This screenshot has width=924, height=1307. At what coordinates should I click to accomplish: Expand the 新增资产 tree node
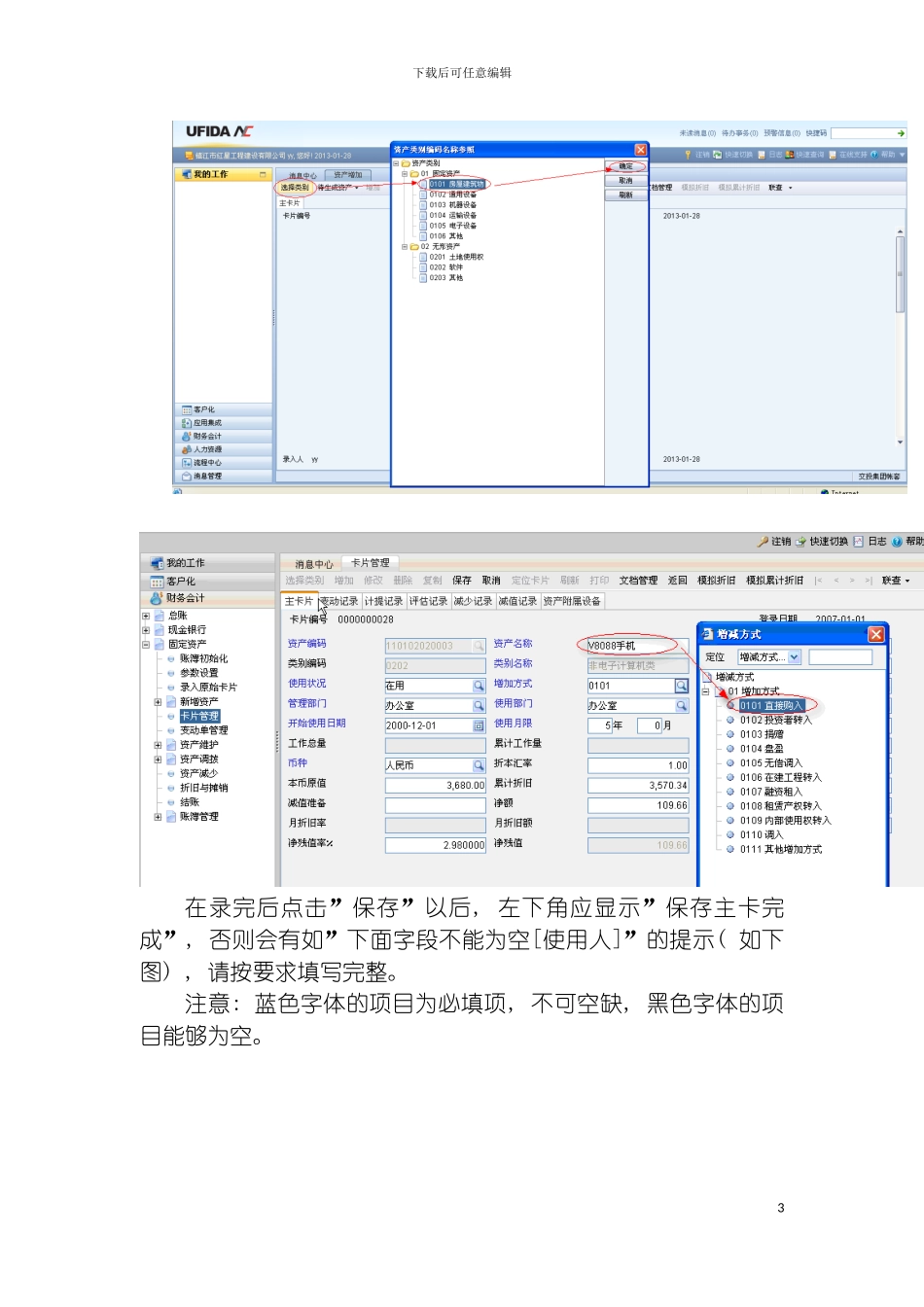(x=158, y=702)
